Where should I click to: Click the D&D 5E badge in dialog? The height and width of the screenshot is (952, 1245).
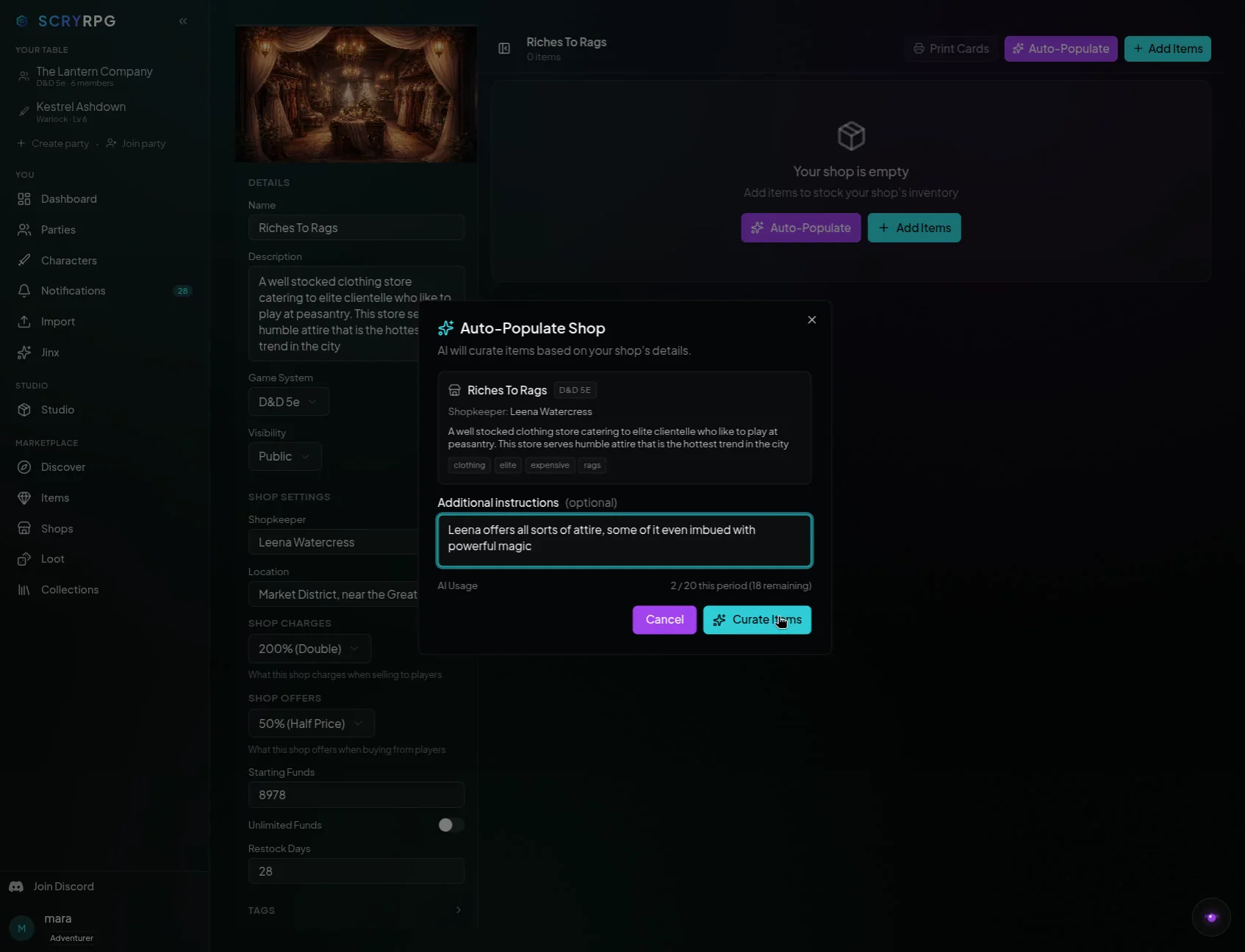click(x=575, y=390)
